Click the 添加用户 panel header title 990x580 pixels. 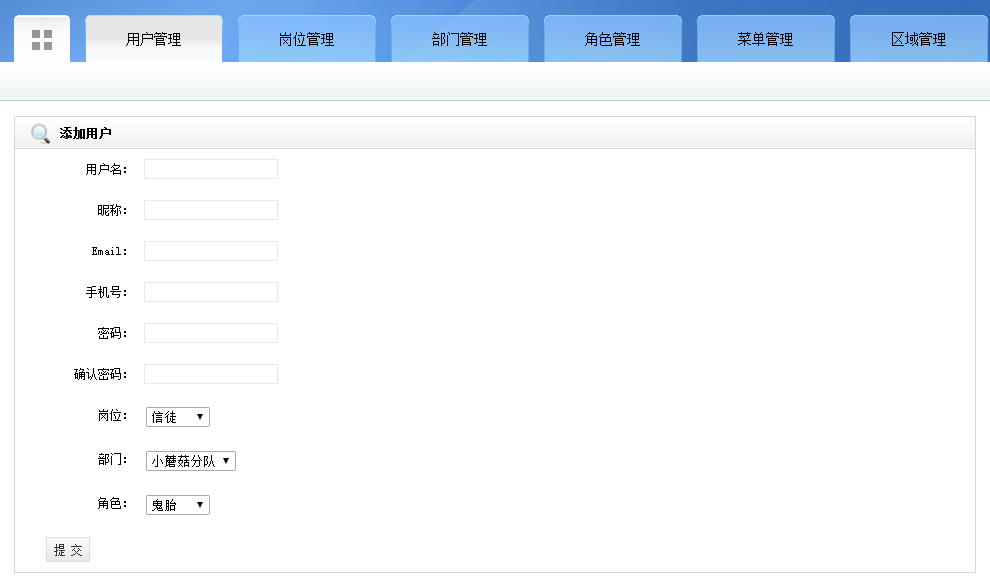[86, 133]
